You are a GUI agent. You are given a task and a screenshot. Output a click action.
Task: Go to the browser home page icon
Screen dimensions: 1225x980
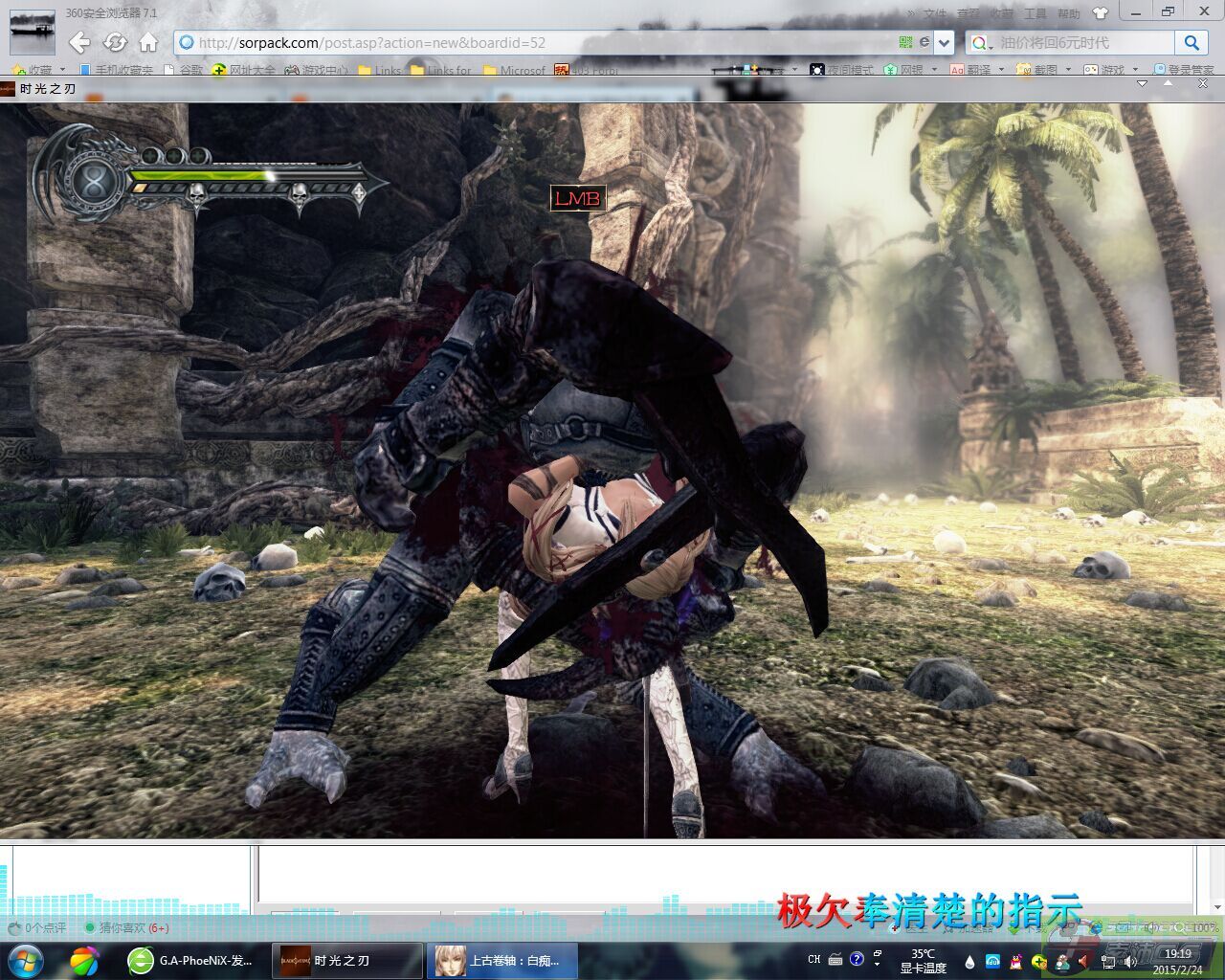148,42
